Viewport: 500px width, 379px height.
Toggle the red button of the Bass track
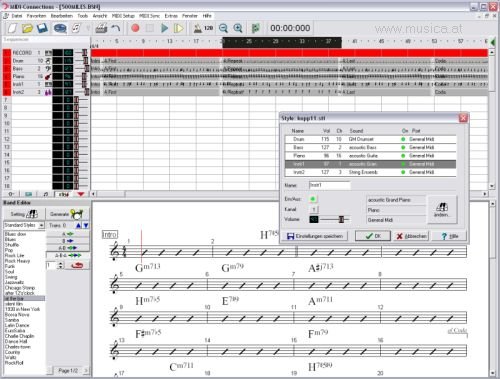pyautogui.click(x=7, y=69)
